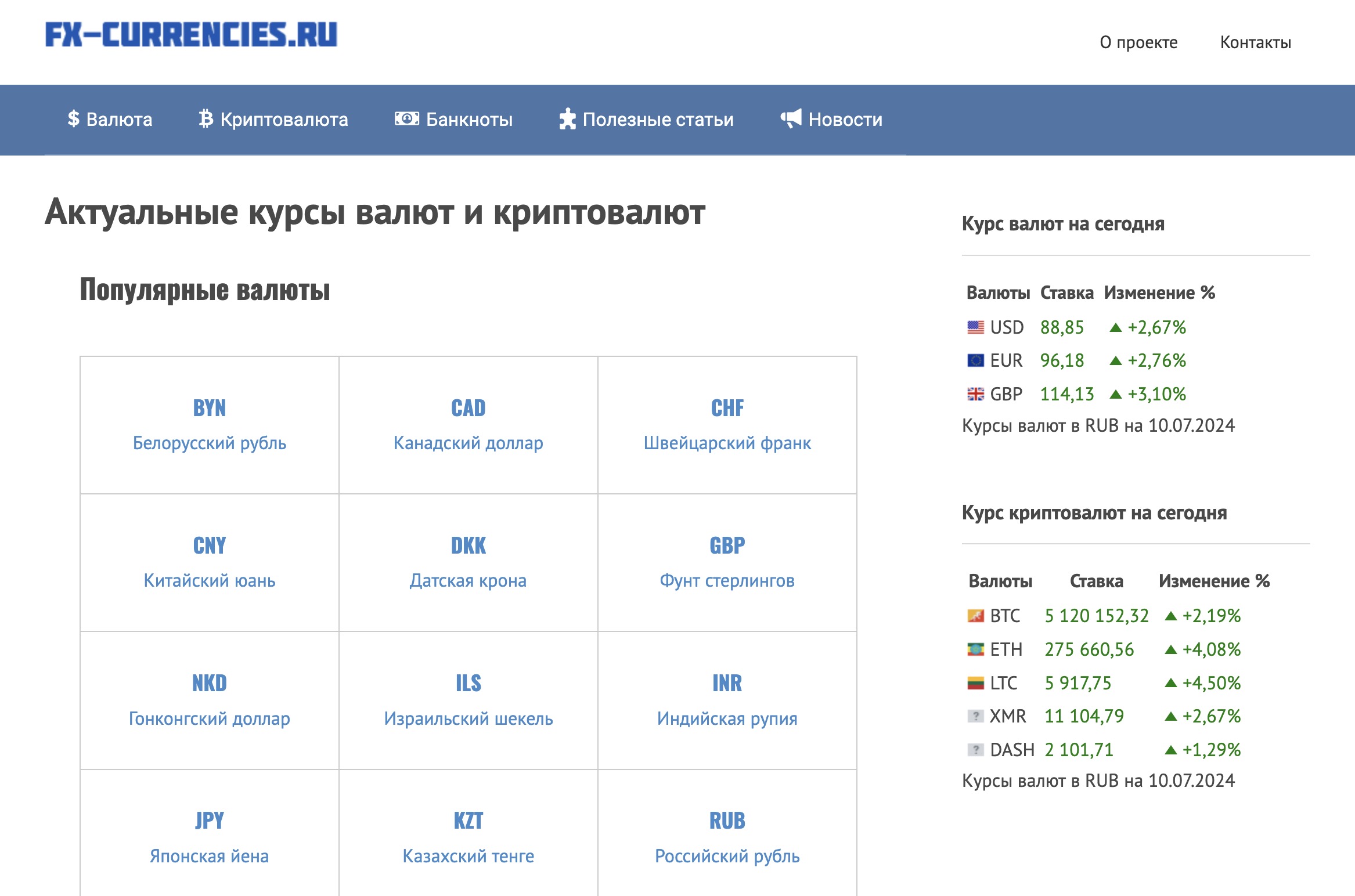The image size is (1355, 896).
Task: Click the dollar sign icon beside Валюта
Action: (73, 119)
